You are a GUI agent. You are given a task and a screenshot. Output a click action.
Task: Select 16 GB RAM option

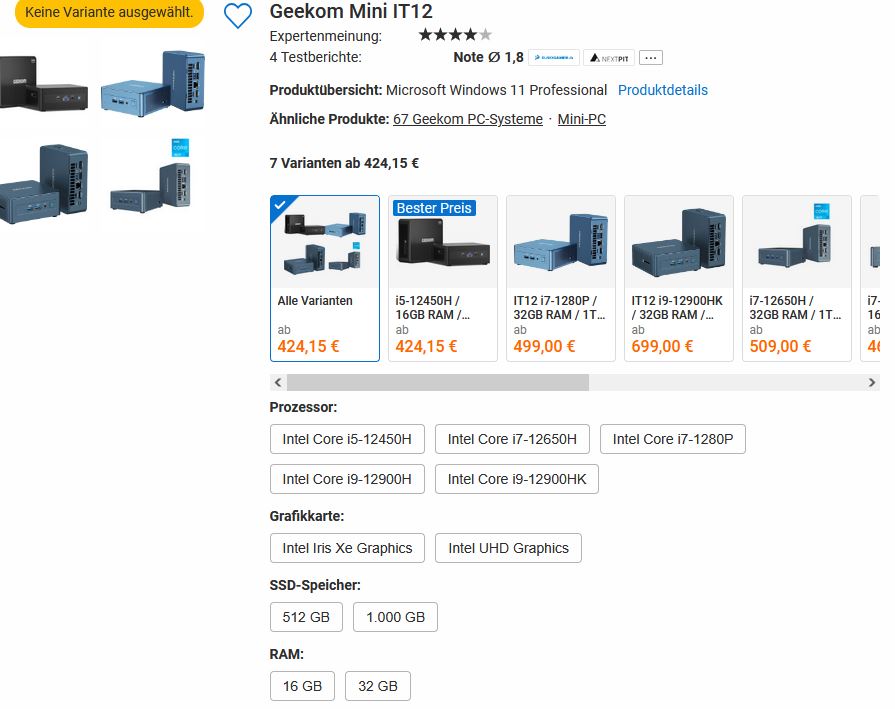coord(302,686)
